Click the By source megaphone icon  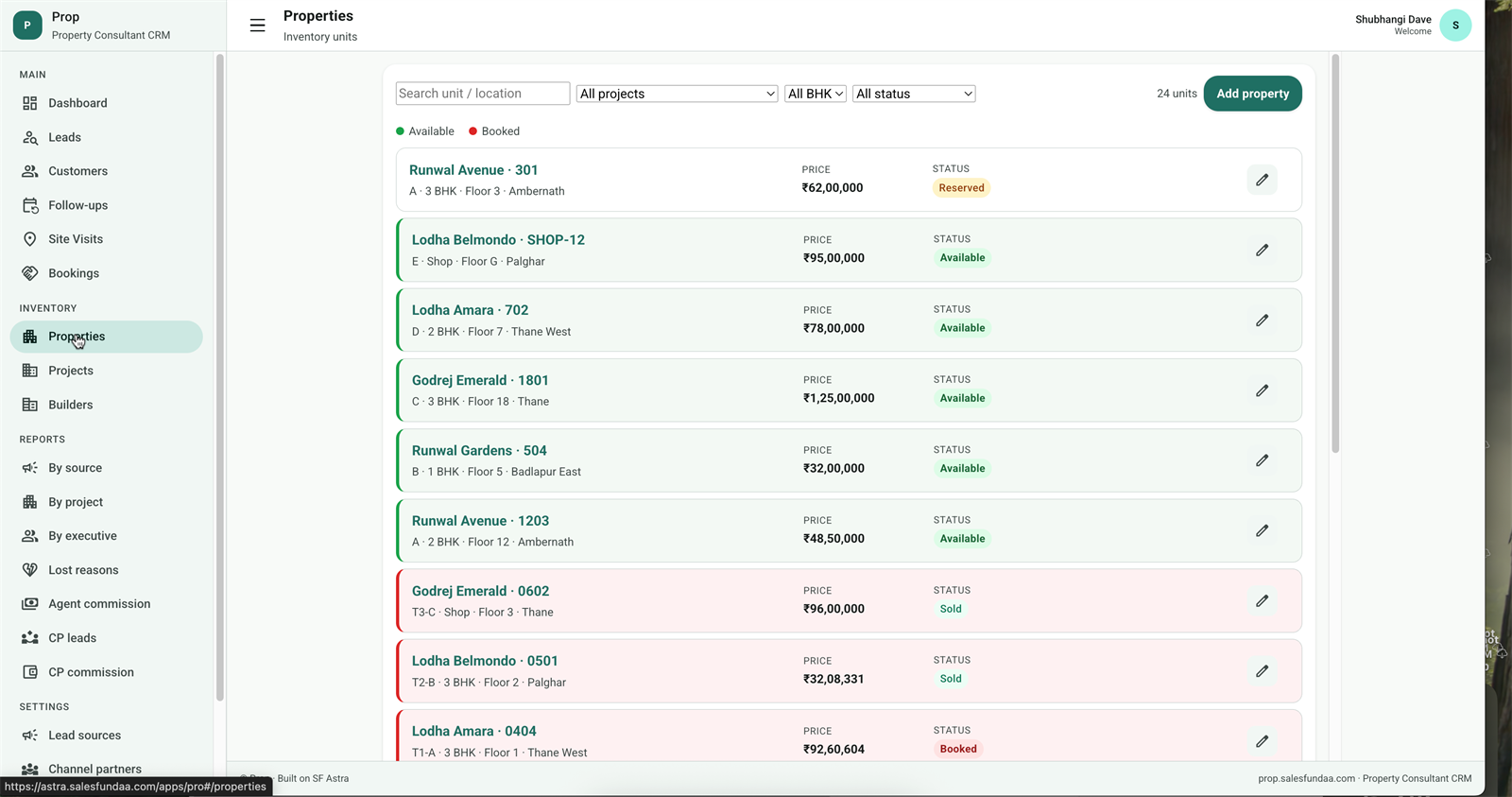(x=30, y=468)
